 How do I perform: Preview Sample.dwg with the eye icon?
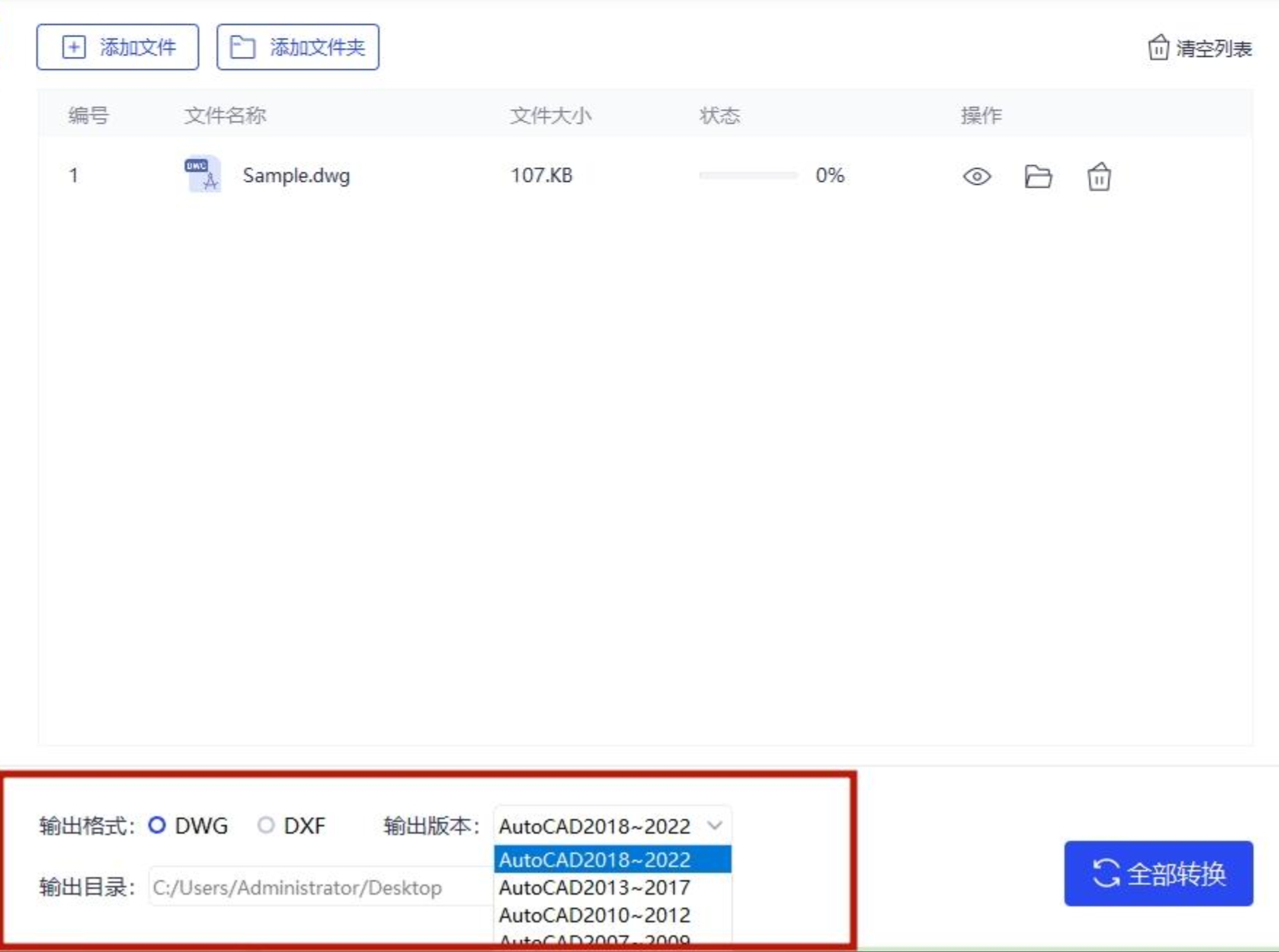click(x=977, y=176)
